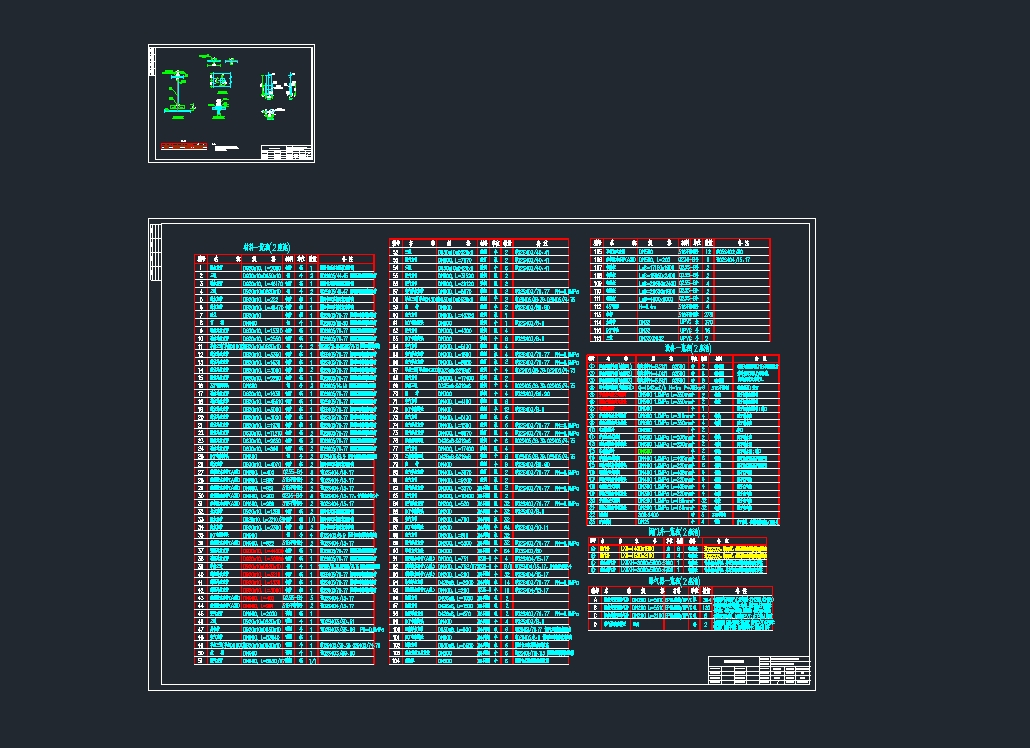Select row 52 number in the middle table
The width and height of the screenshot is (1030, 748).
395,252
